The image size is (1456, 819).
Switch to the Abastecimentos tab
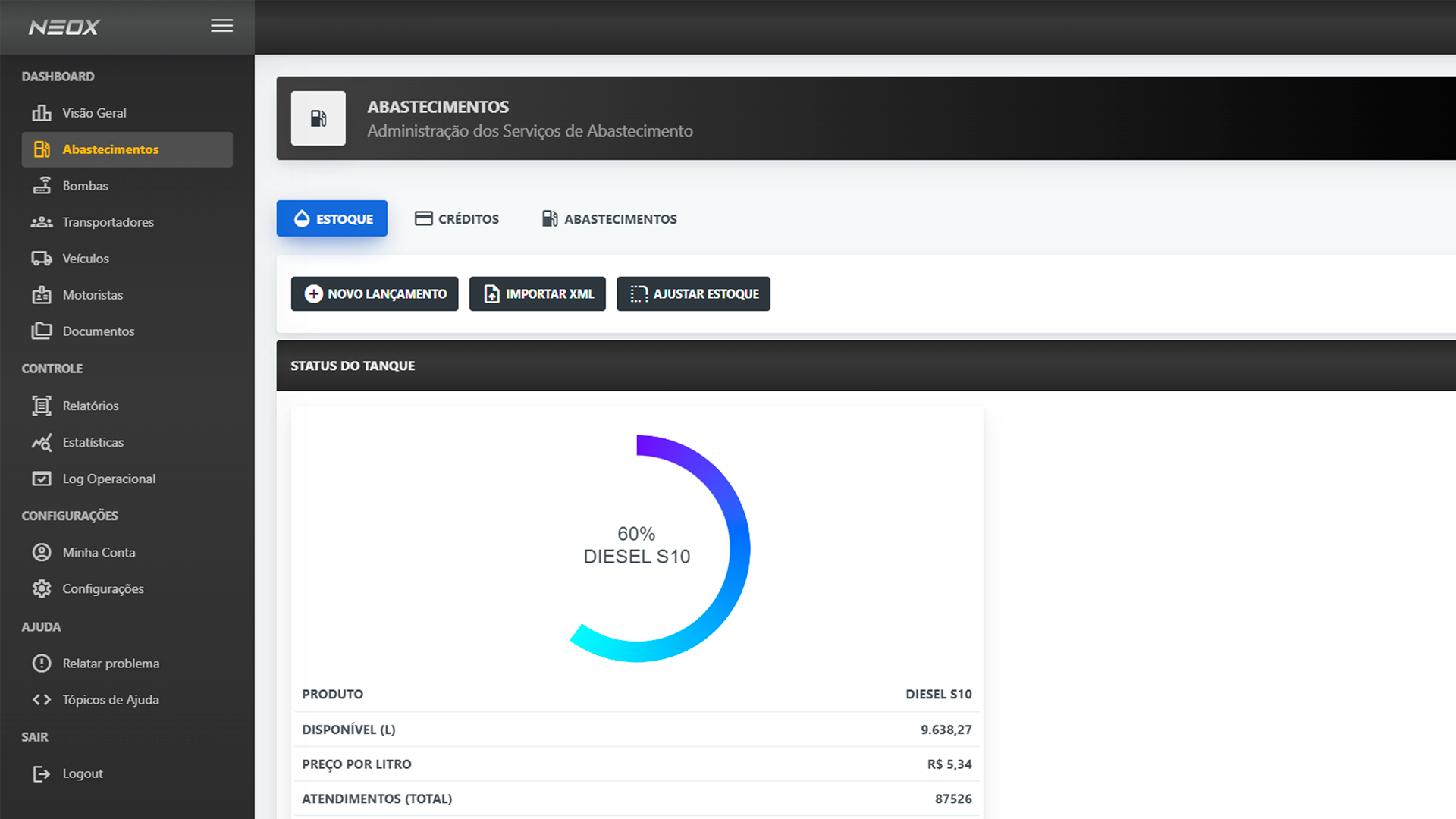609,219
